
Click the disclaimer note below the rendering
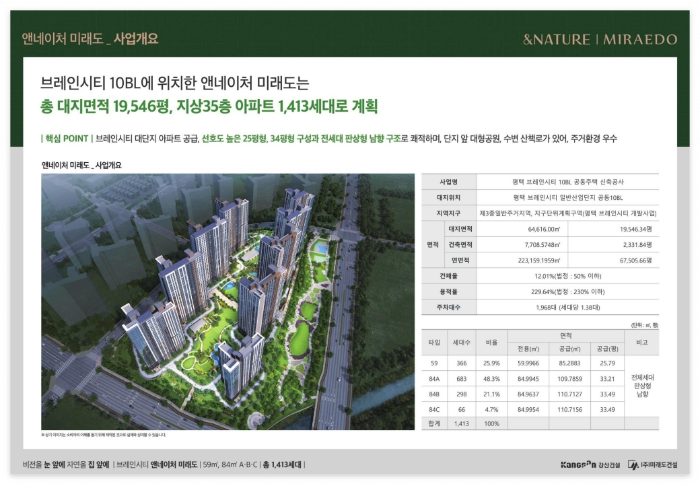pos(103,434)
